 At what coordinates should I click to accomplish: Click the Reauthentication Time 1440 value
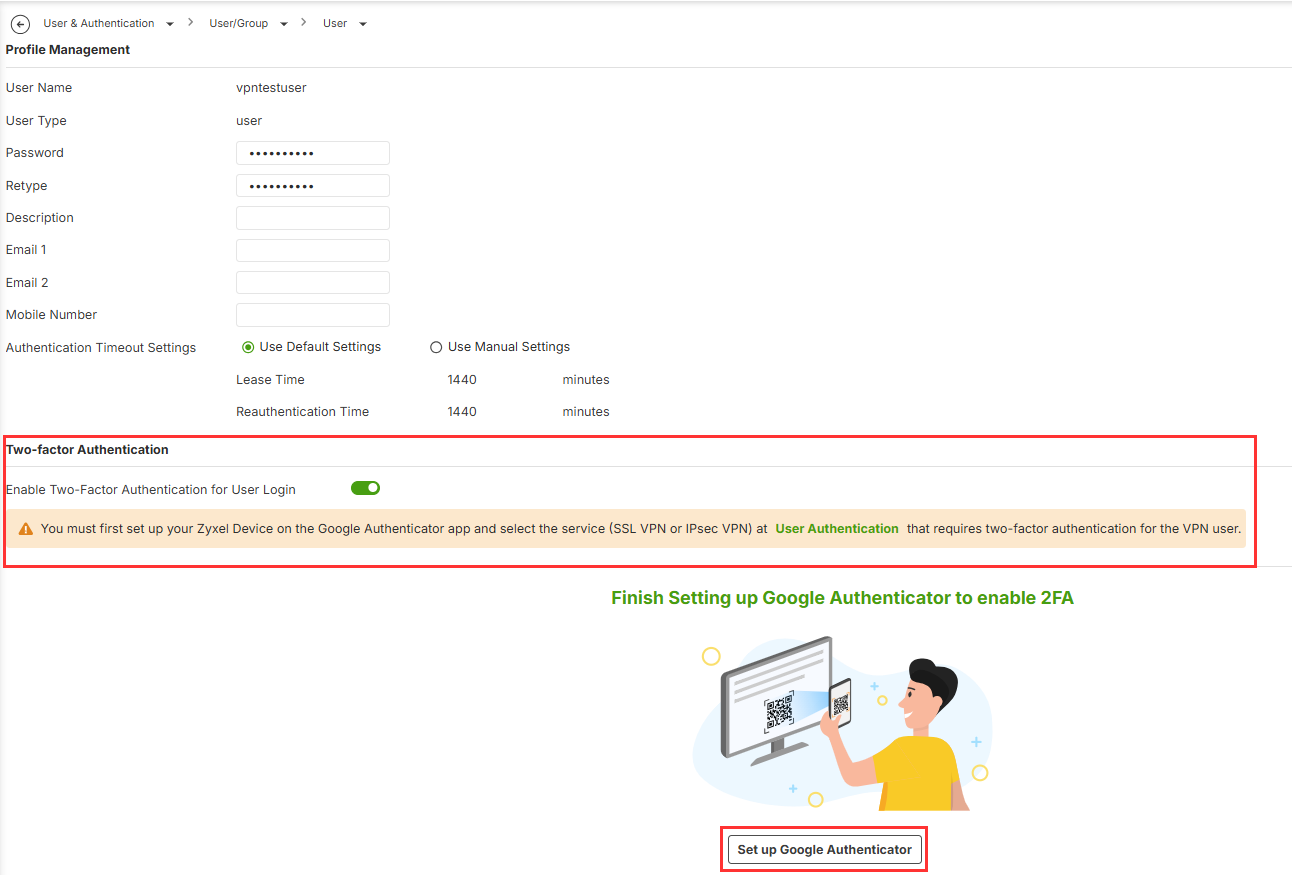[462, 412]
